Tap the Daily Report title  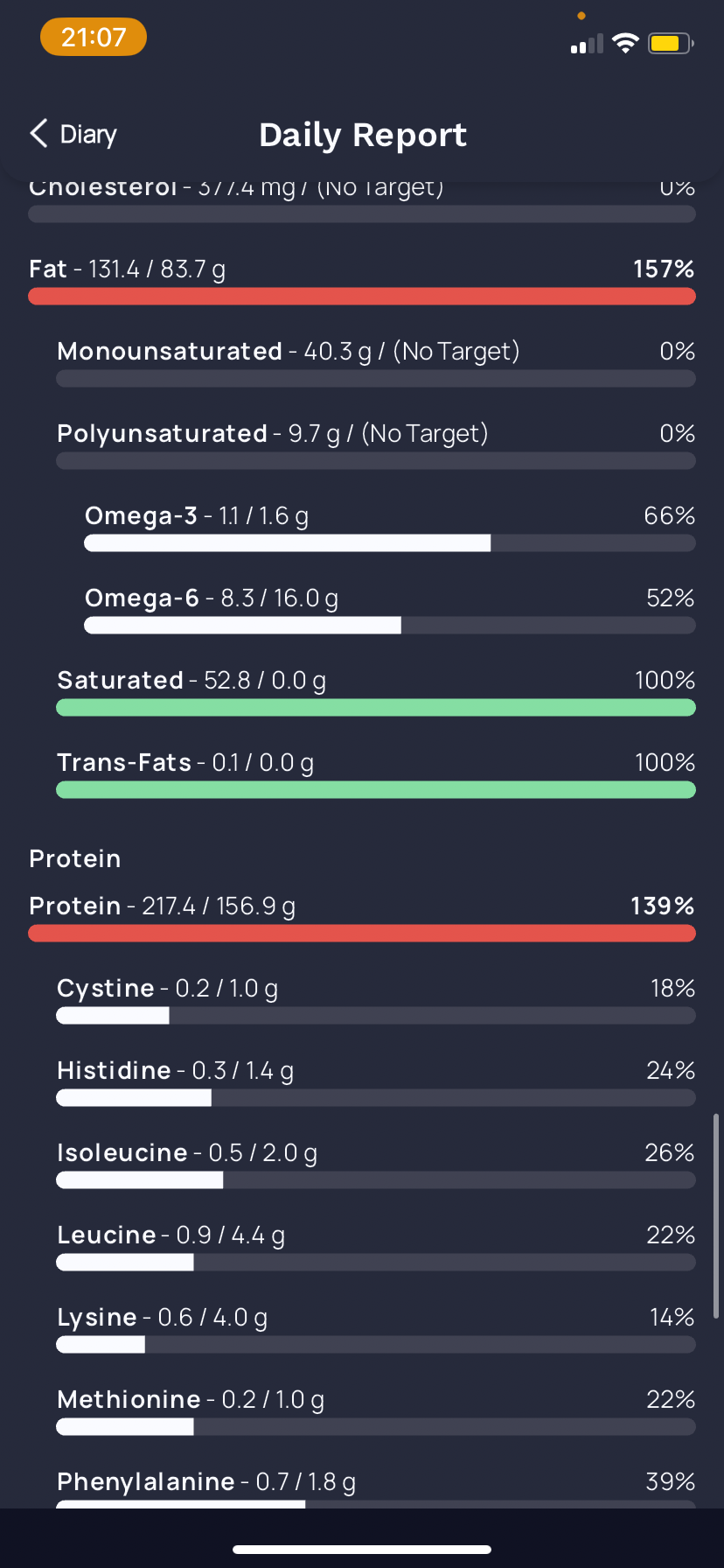coord(363,135)
